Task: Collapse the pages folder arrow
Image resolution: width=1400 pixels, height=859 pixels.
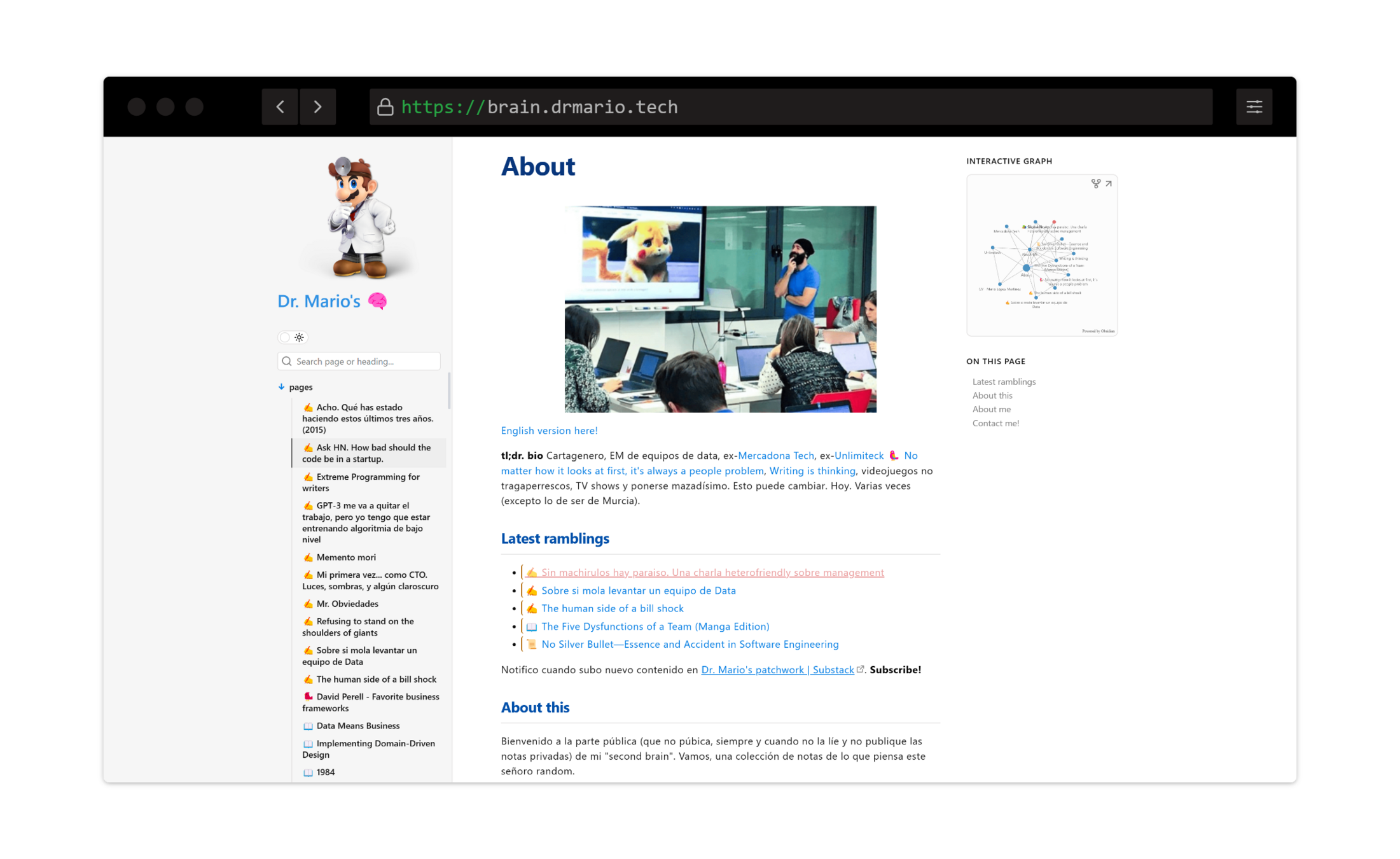Action: click(x=282, y=387)
